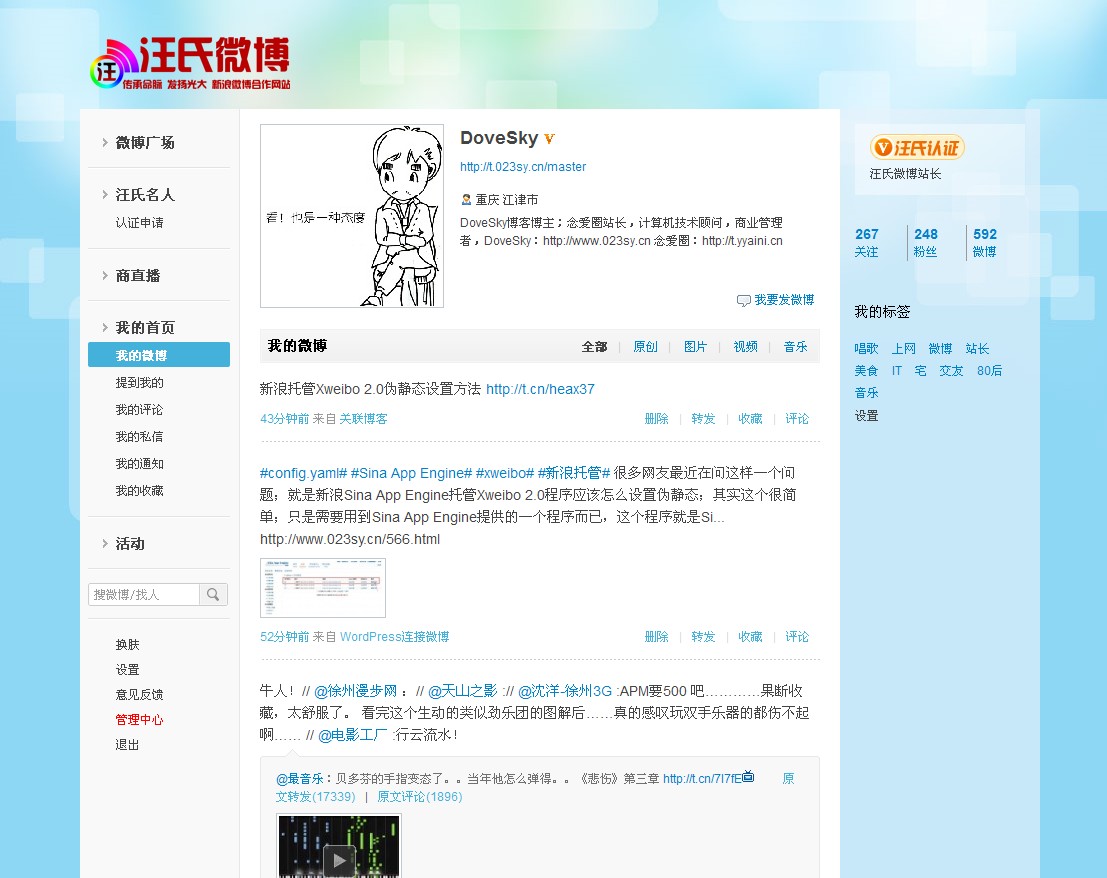Click DoveSky's profile avatar image
The width and height of the screenshot is (1107, 878).
point(351,215)
